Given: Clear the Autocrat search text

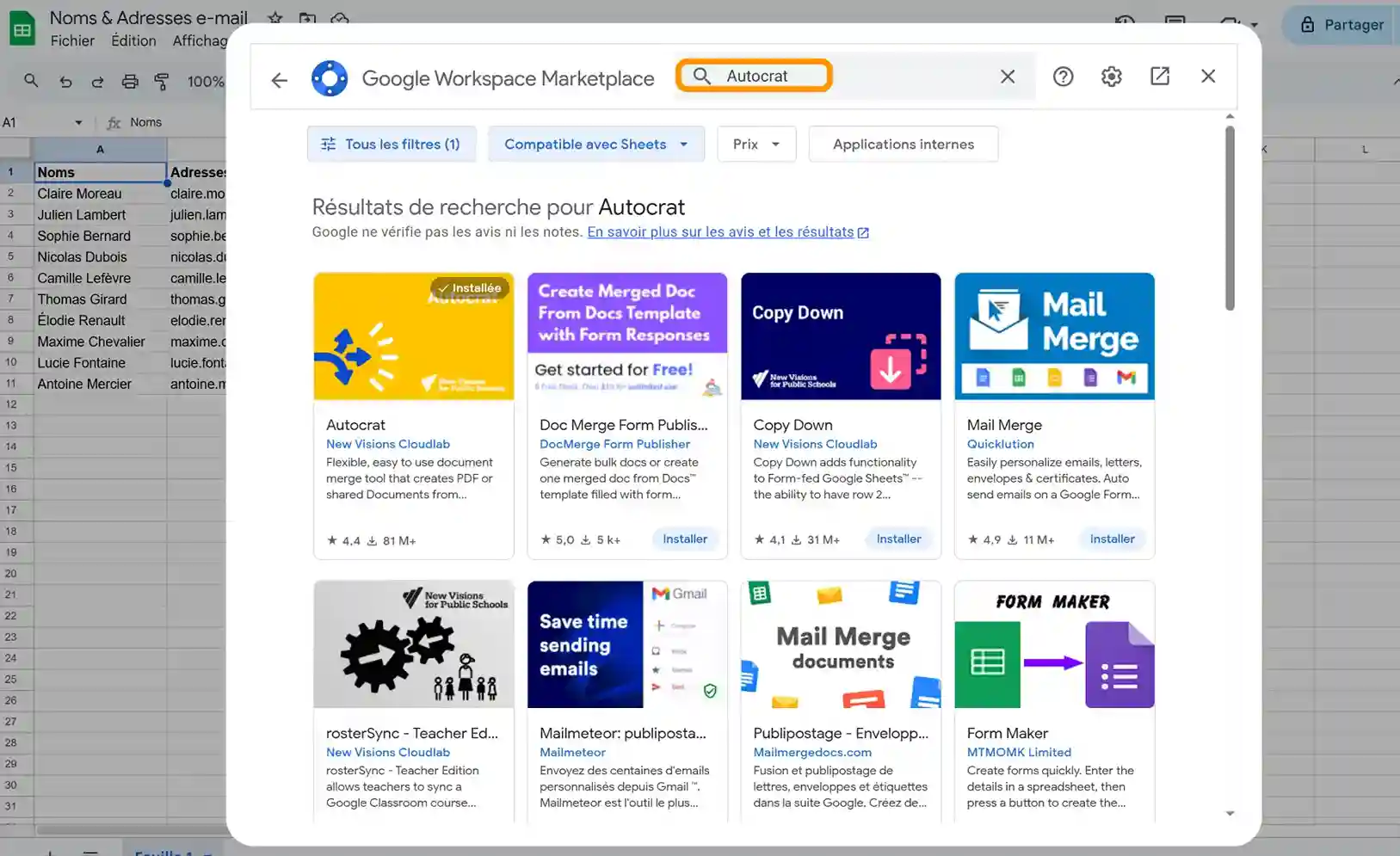Looking at the screenshot, I should click(x=1008, y=77).
